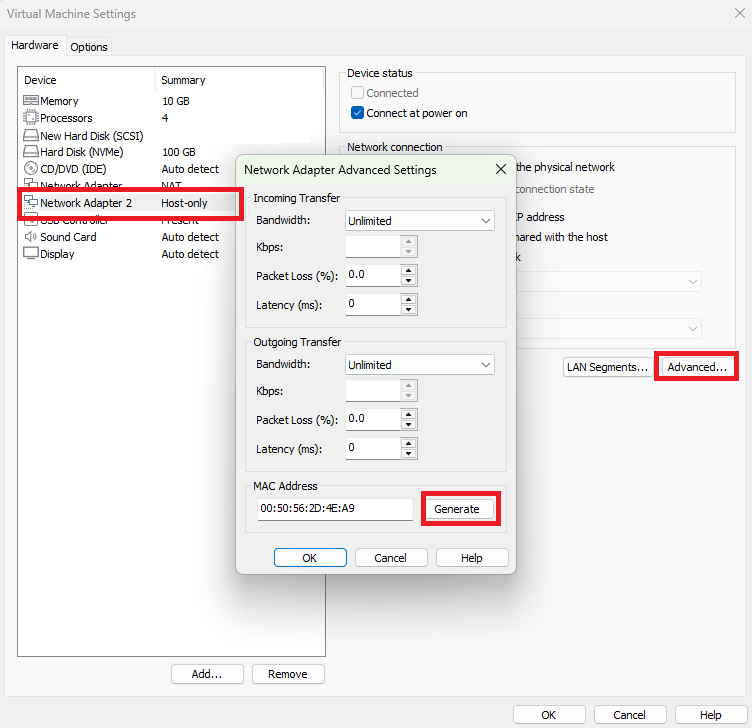Image resolution: width=752 pixels, height=728 pixels.
Task: Decrease Incoming Packet Loss value
Action: [409, 281]
